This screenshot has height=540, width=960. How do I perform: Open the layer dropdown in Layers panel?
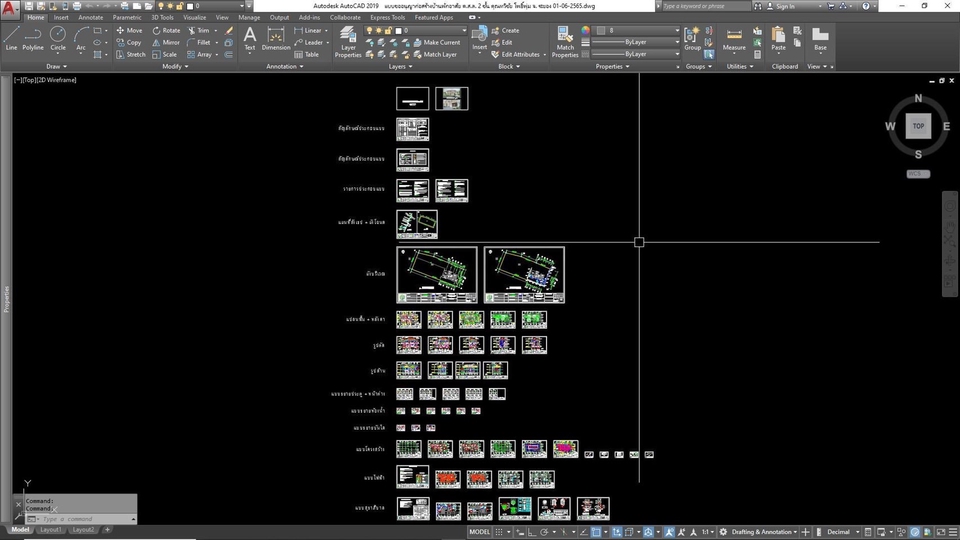coord(416,30)
